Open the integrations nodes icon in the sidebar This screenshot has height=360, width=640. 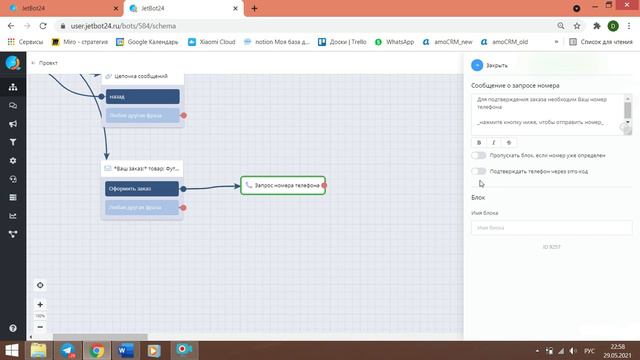[13, 234]
